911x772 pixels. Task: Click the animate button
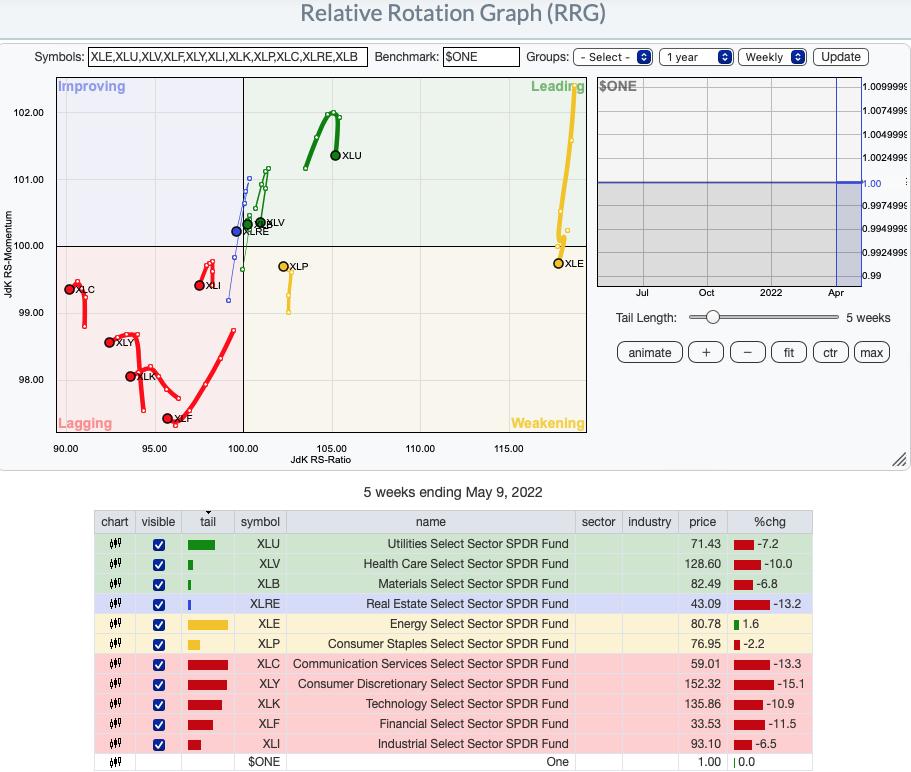pos(650,352)
